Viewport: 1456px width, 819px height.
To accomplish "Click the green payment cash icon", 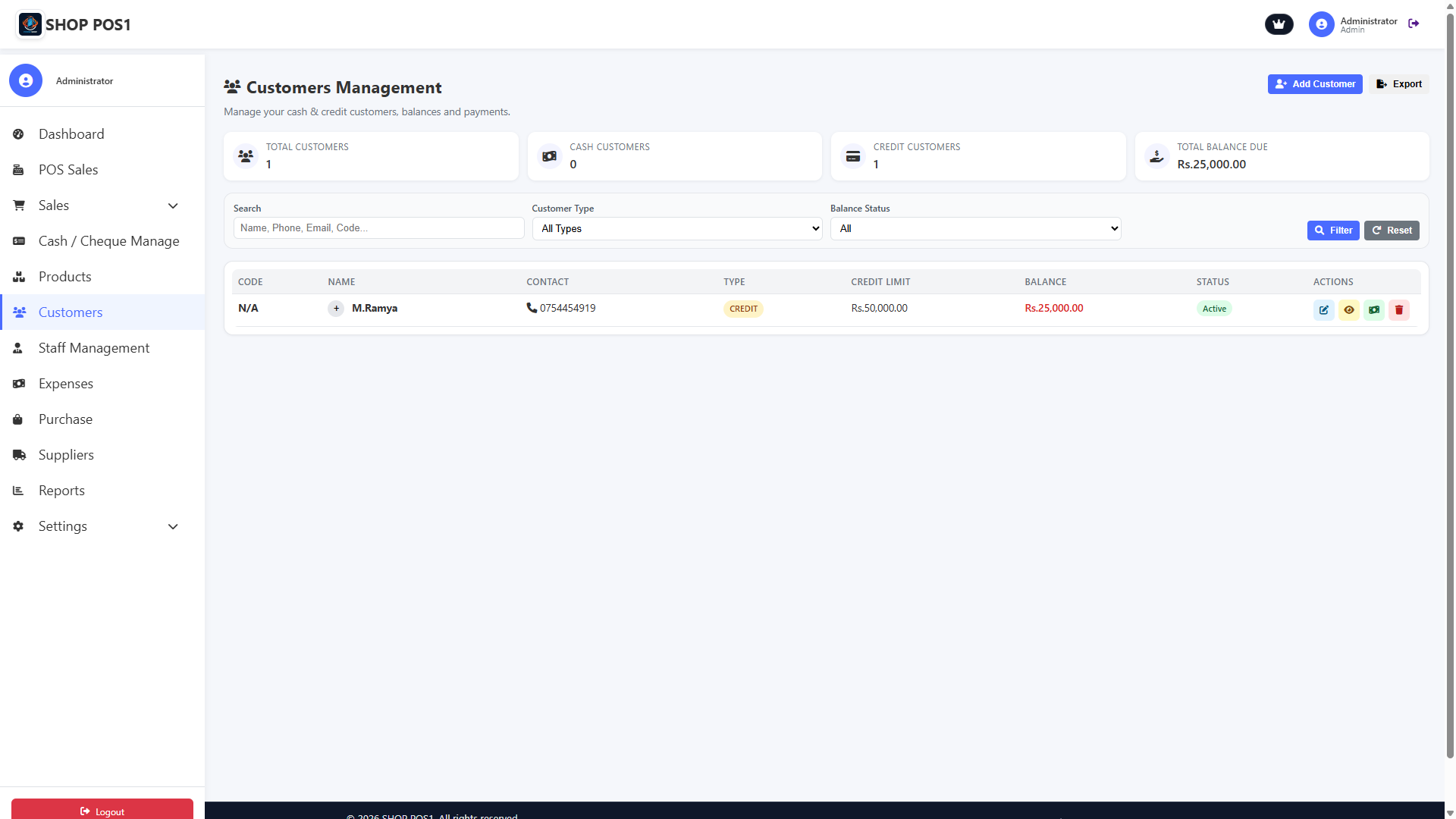I will 1373,309.
